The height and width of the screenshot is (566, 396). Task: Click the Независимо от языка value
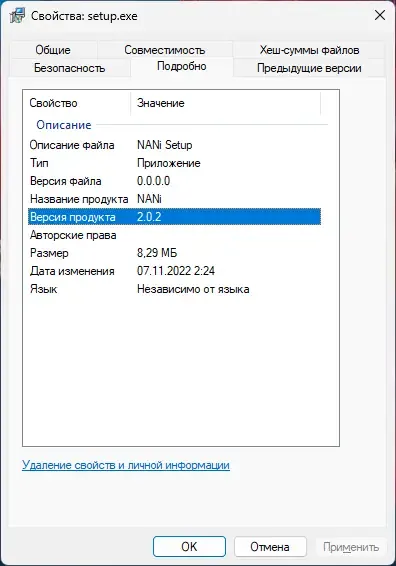pyautogui.click(x=193, y=289)
